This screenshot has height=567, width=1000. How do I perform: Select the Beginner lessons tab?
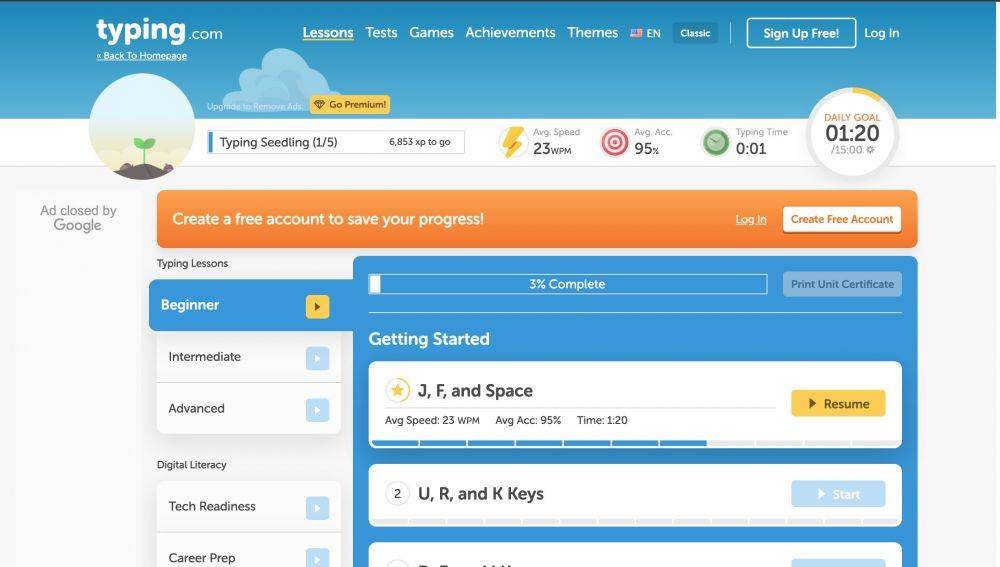click(x=251, y=305)
